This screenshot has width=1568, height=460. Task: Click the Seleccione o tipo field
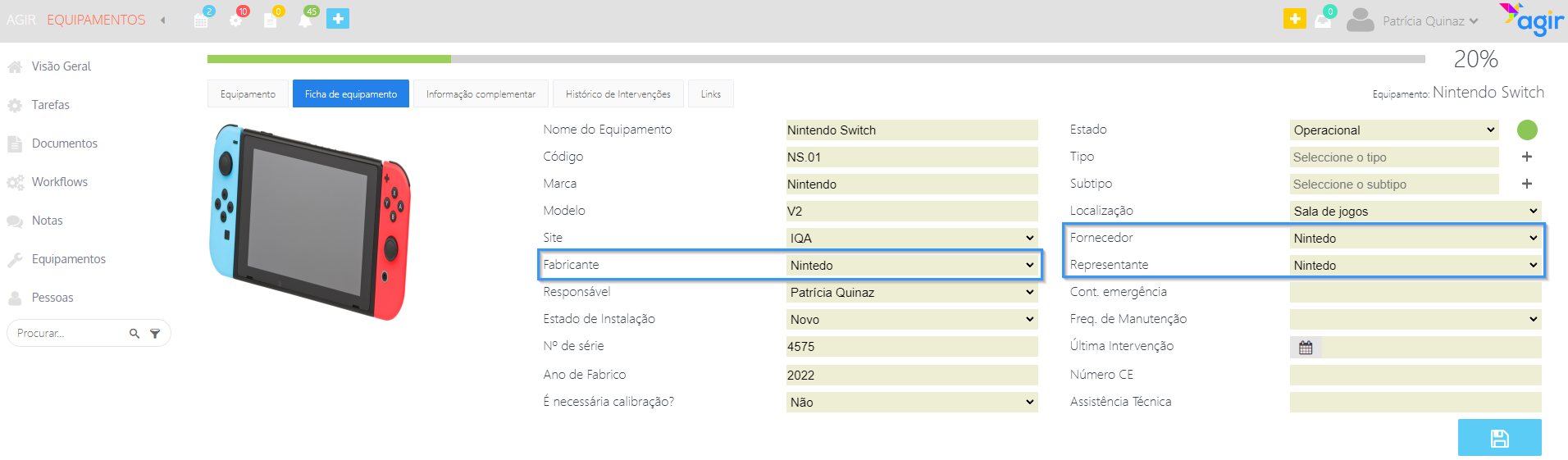[1394, 157]
